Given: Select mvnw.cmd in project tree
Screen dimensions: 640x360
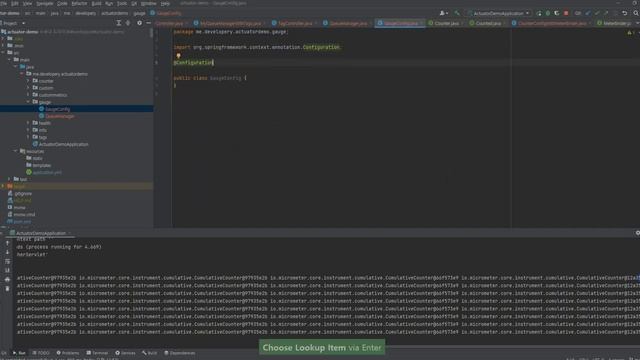Looking at the screenshot, I should point(24,214).
